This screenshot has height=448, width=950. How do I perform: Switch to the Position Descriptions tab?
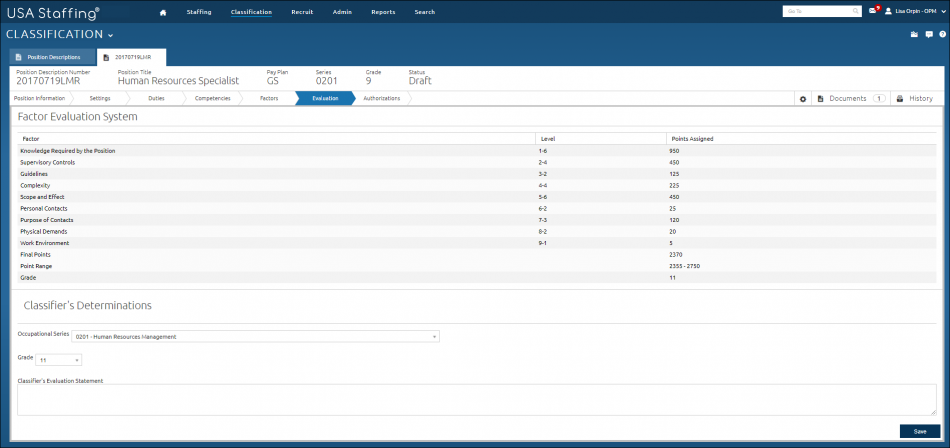[x=53, y=57]
